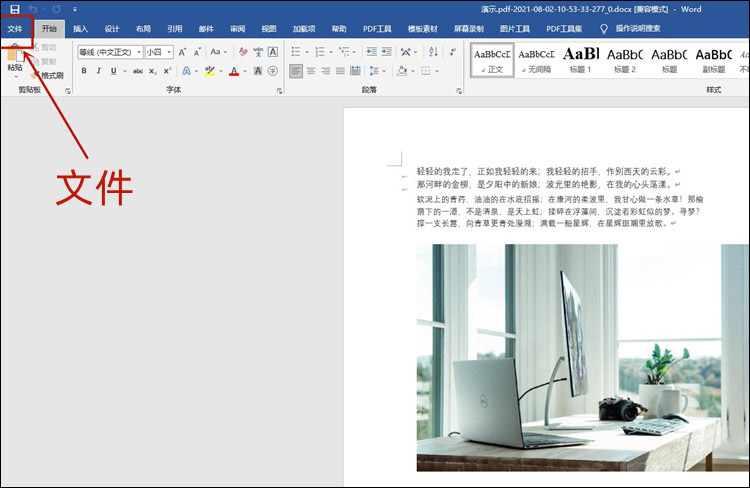Redo the last action
The width and height of the screenshot is (750, 488).
pos(56,9)
